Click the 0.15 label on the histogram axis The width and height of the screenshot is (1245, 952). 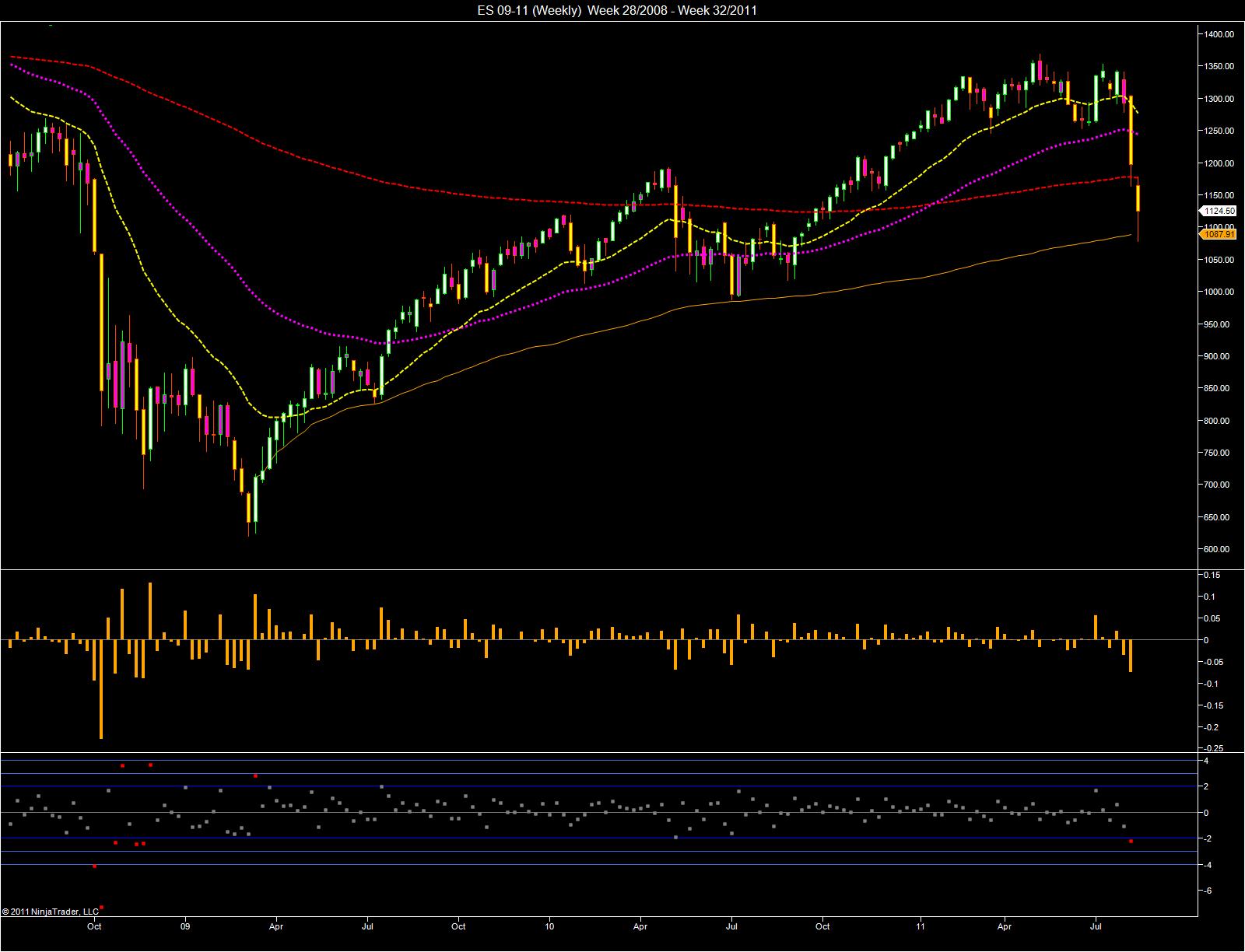pos(1212,575)
